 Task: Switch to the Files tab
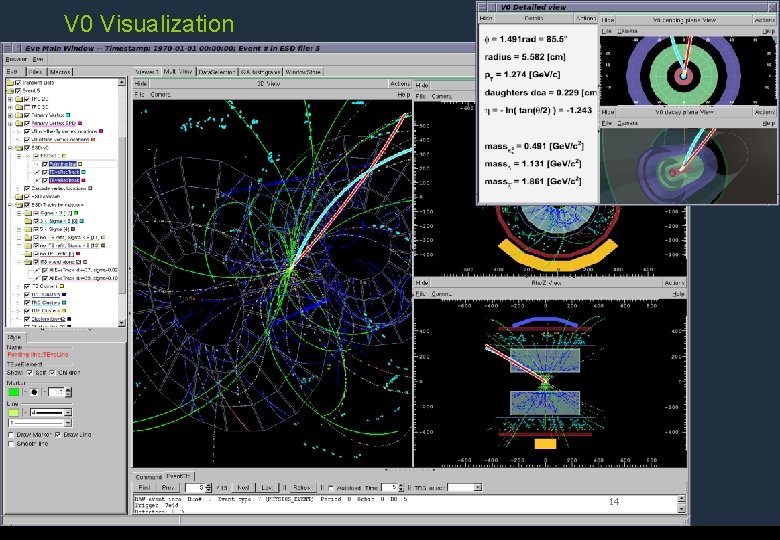[35, 72]
